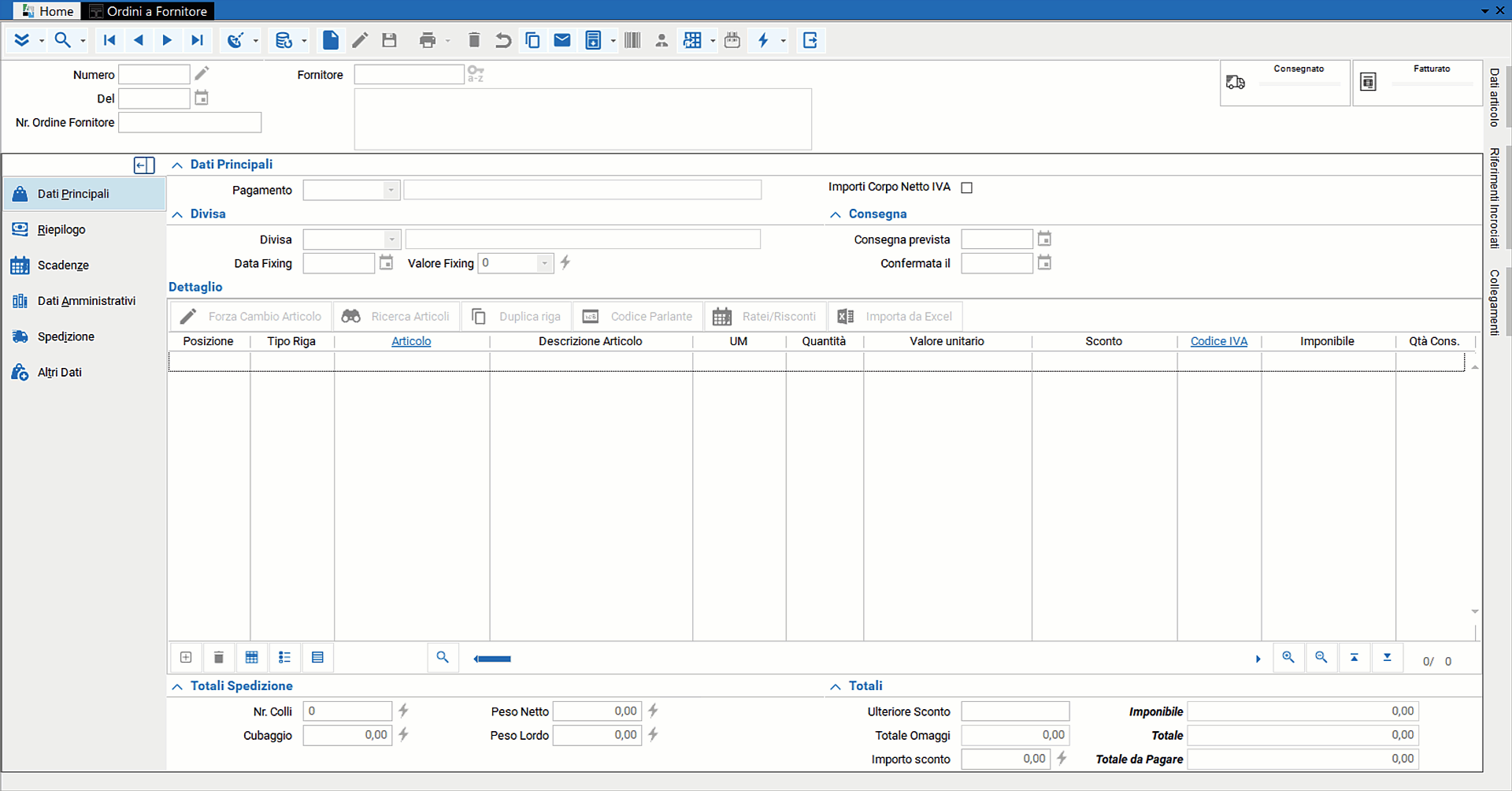Open calendar picker next to Del field
The image size is (1512, 791).
pos(202,98)
